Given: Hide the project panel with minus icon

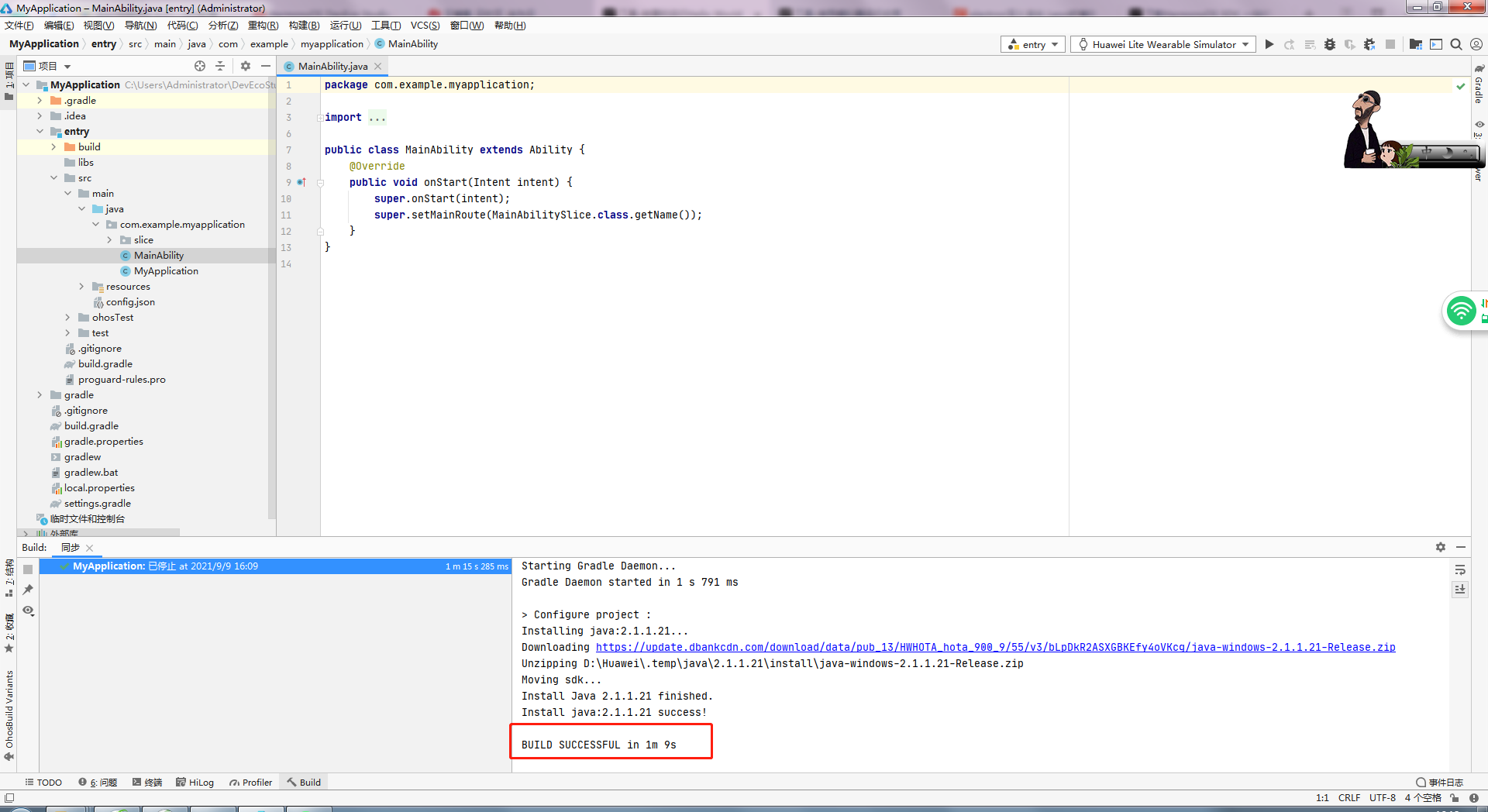Looking at the screenshot, I should pos(266,66).
